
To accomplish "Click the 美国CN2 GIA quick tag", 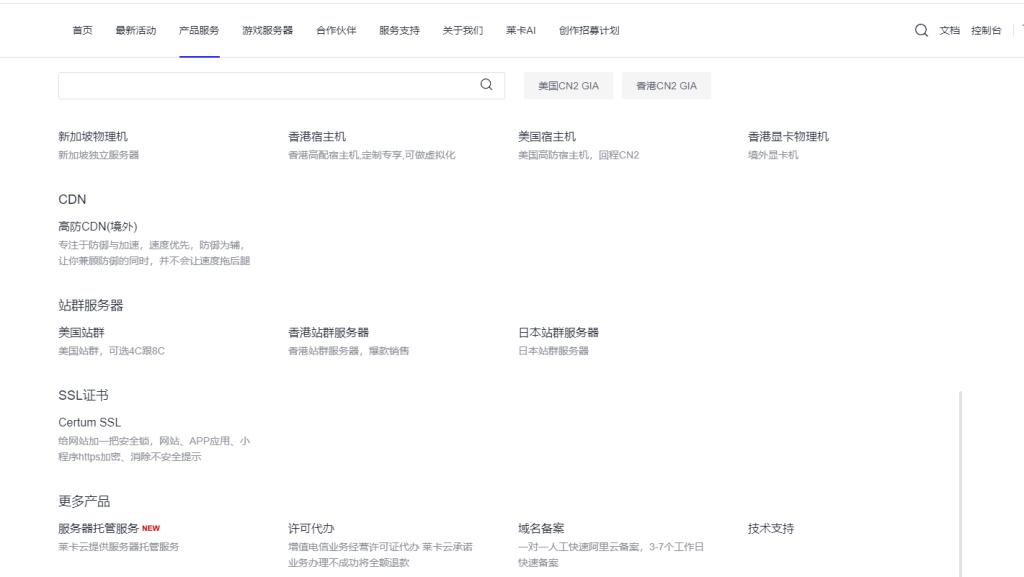I will (x=567, y=85).
